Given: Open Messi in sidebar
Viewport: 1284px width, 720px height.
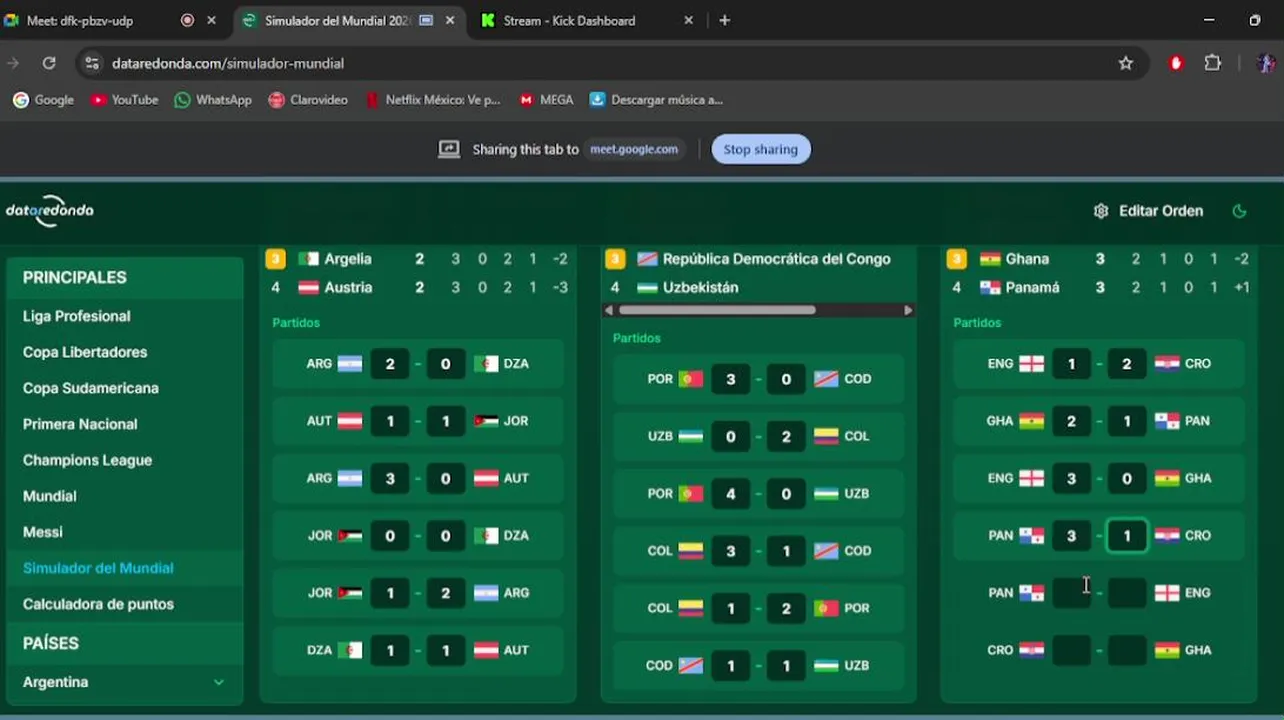Looking at the screenshot, I should pyautogui.click(x=43, y=532).
